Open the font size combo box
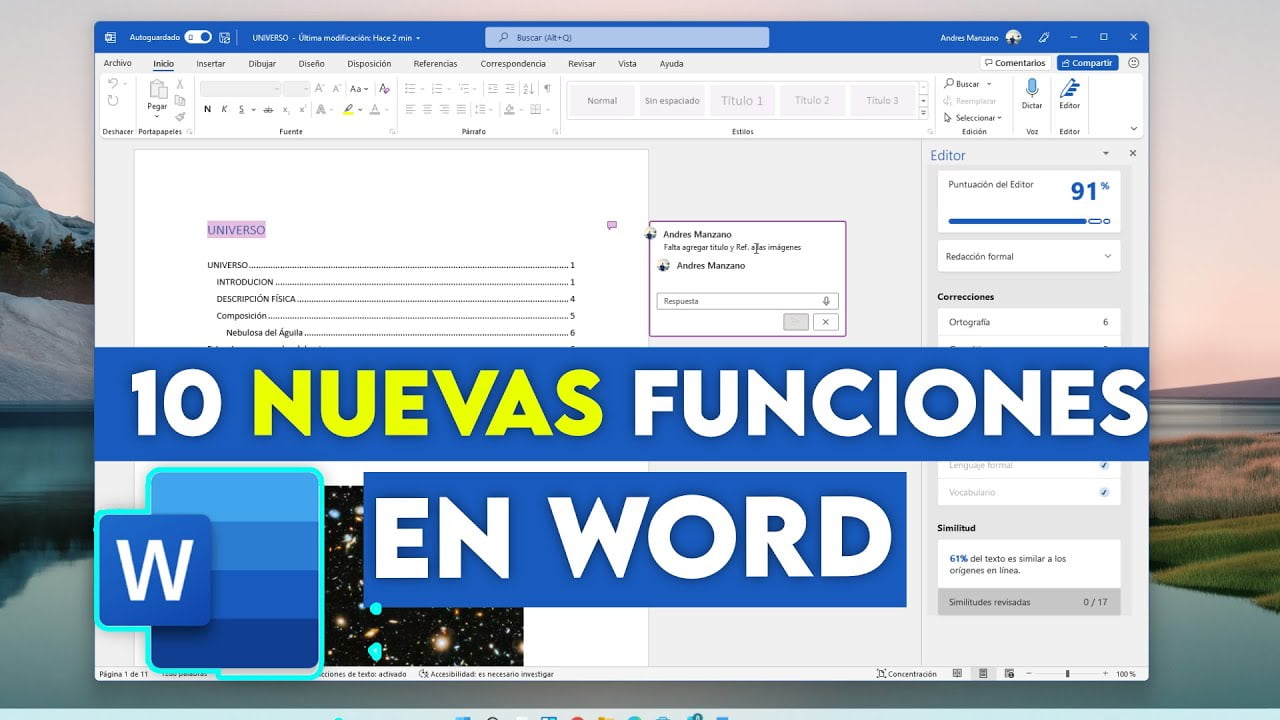This screenshot has height=720, width=1280. click(x=297, y=89)
